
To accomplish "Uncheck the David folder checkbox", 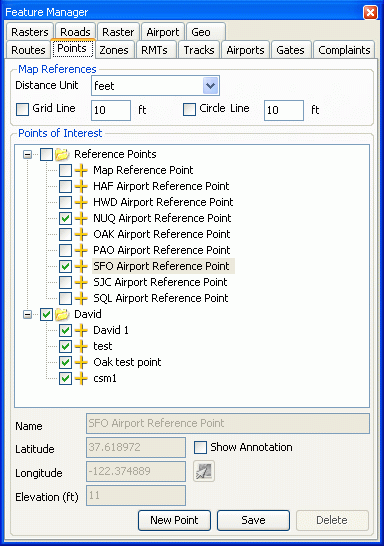I will (46, 314).
